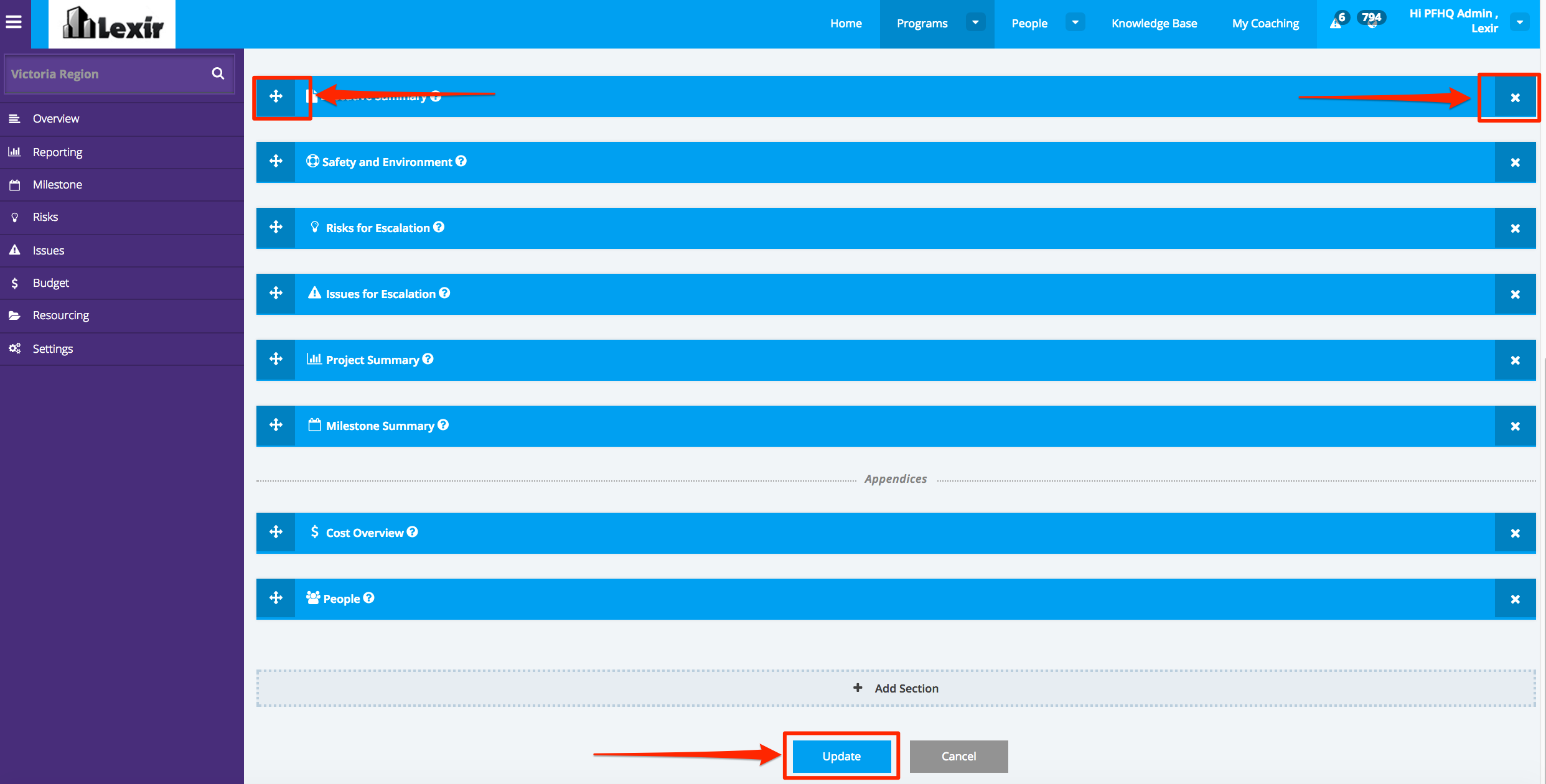Image resolution: width=1546 pixels, height=784 pixels.
Task: Click Add Section area
Action: [896, 688]
